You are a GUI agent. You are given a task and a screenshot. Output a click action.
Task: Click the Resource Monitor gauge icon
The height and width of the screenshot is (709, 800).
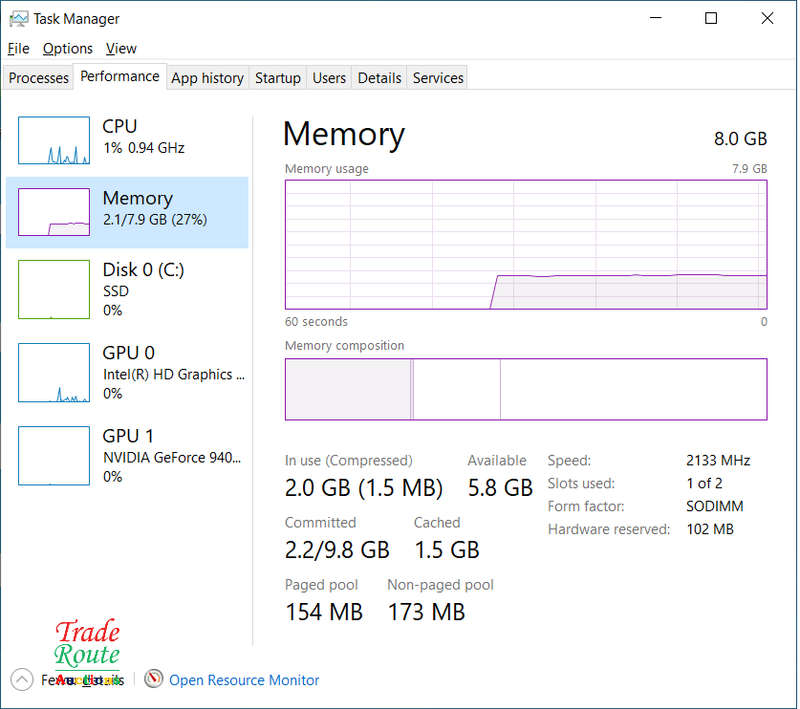tap(153, 679)
